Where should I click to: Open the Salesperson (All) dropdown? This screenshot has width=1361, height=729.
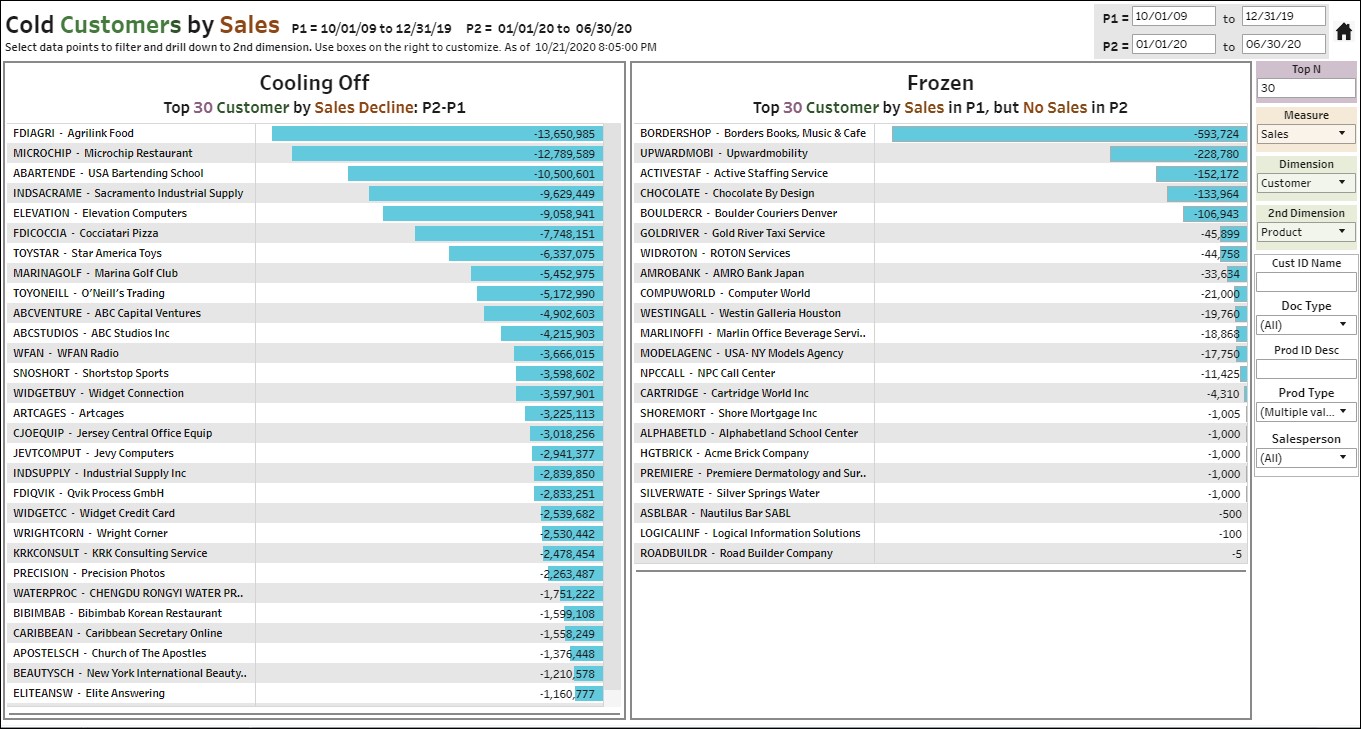pyautogui.click(x=1306, y=458)
